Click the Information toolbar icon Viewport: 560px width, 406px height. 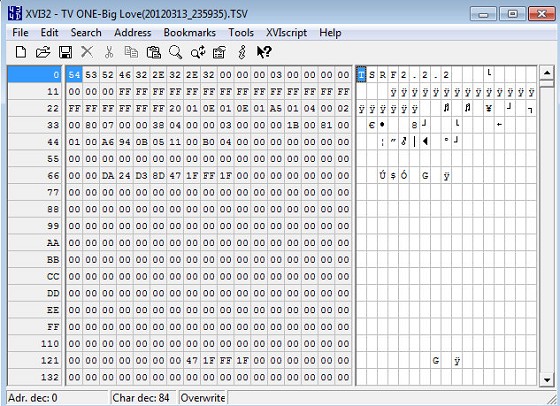click(x=242, y=52)
